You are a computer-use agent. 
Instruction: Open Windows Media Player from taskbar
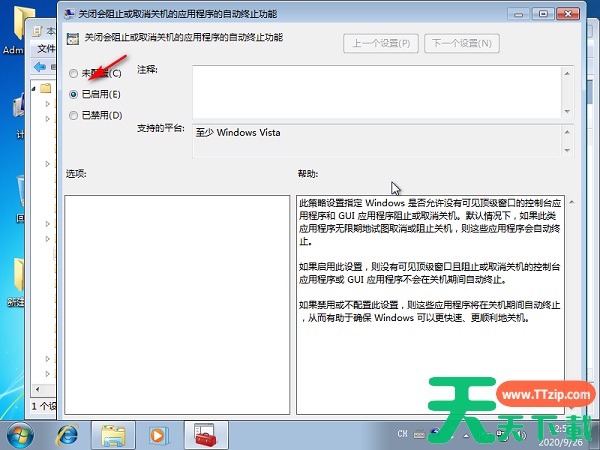pyautogui.click(x=158, y=435)
